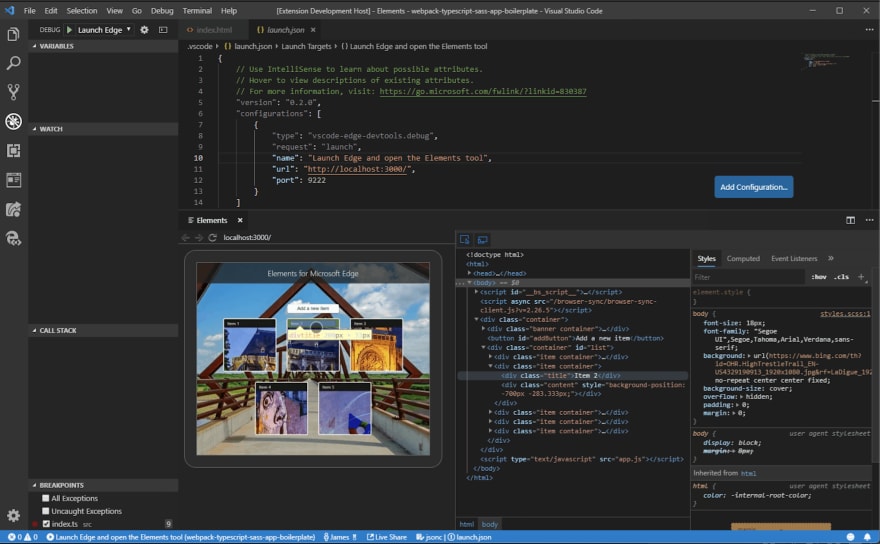Click the browser back arrow
This screenshot has width=880, height=544.
pyautogui.click(x=185, y=237)
